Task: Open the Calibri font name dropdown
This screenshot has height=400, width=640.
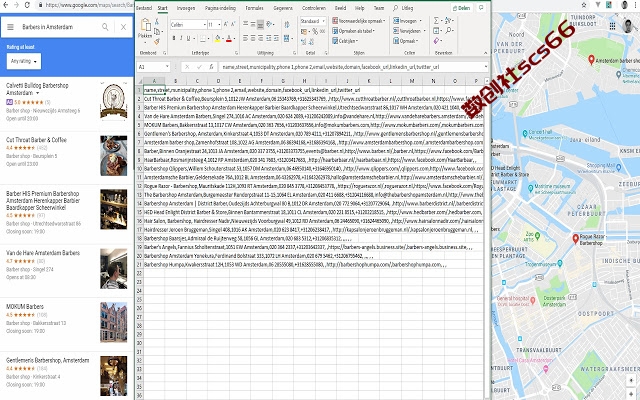Action: 204,25
